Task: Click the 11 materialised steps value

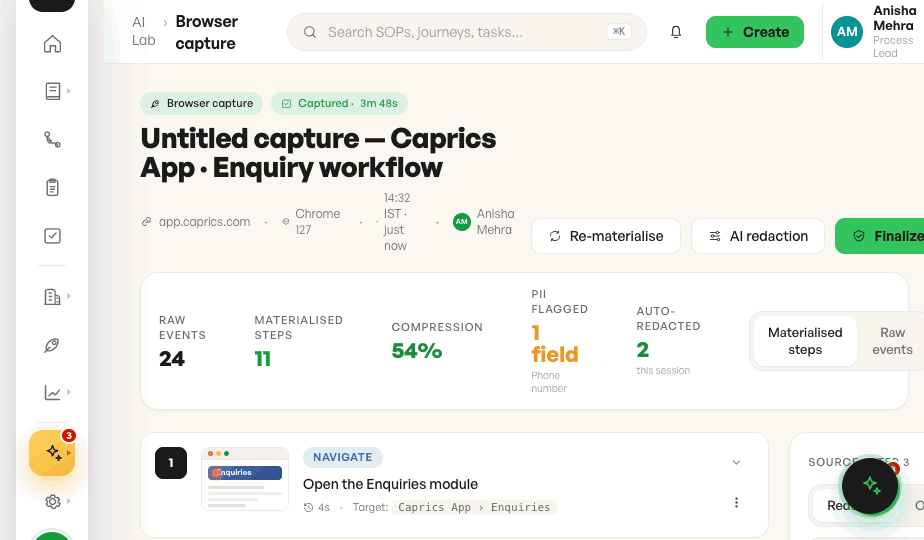Action: (263, 358)
